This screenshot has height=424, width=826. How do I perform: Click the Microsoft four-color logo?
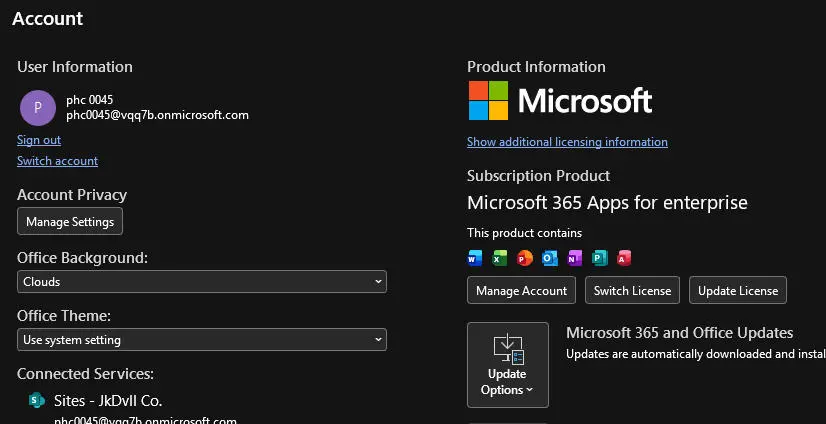point(489,101)
